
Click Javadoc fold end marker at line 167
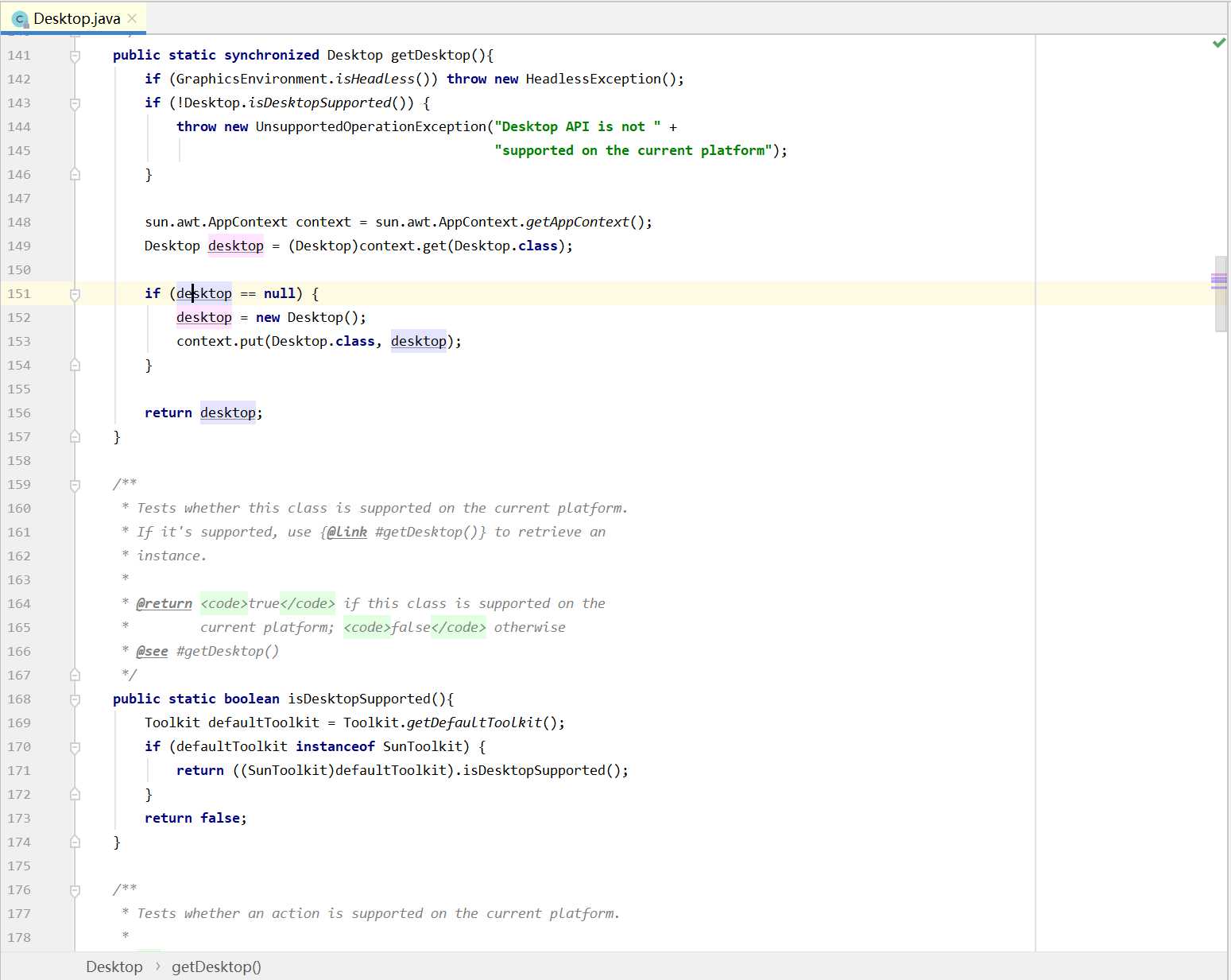click(x=75, y=675)
